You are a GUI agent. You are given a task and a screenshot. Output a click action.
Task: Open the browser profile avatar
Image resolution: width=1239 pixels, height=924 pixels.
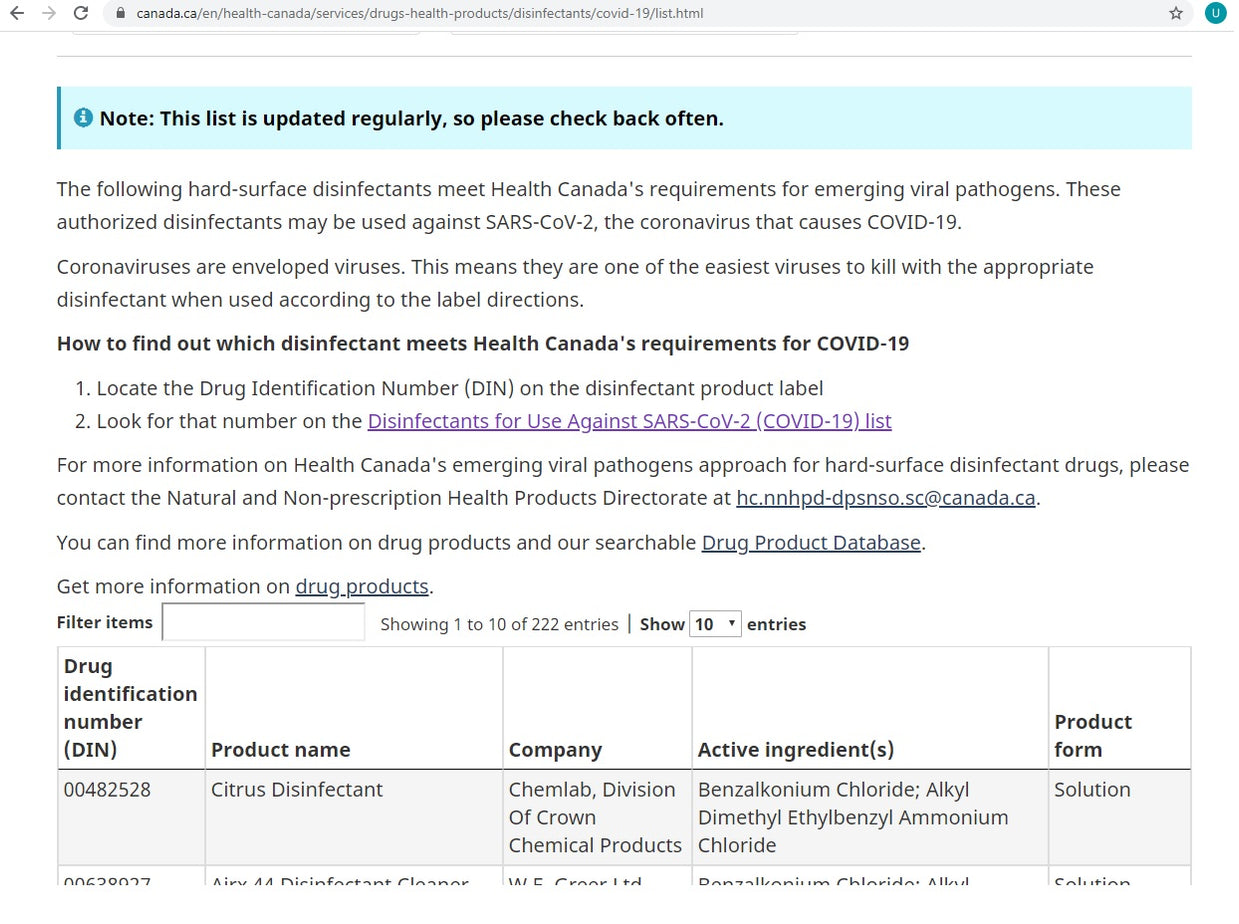pyautogui.click(x=1215, y=13)
